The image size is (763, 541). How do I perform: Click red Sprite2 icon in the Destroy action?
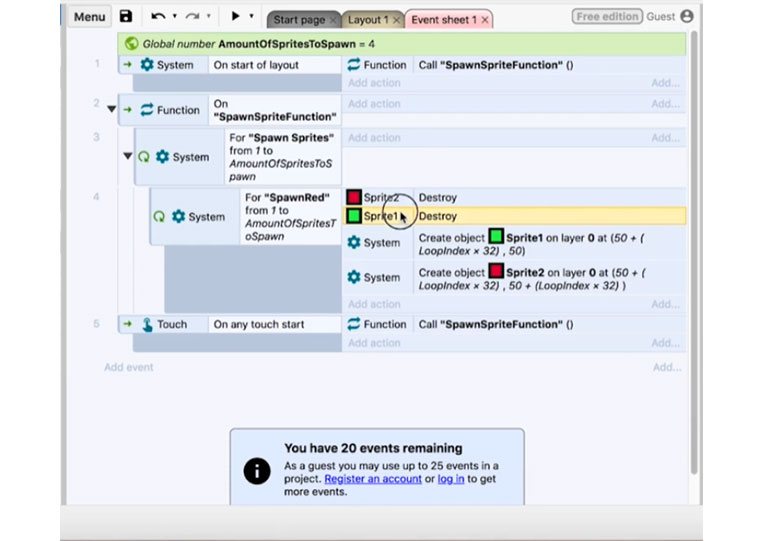pos(354,197)
